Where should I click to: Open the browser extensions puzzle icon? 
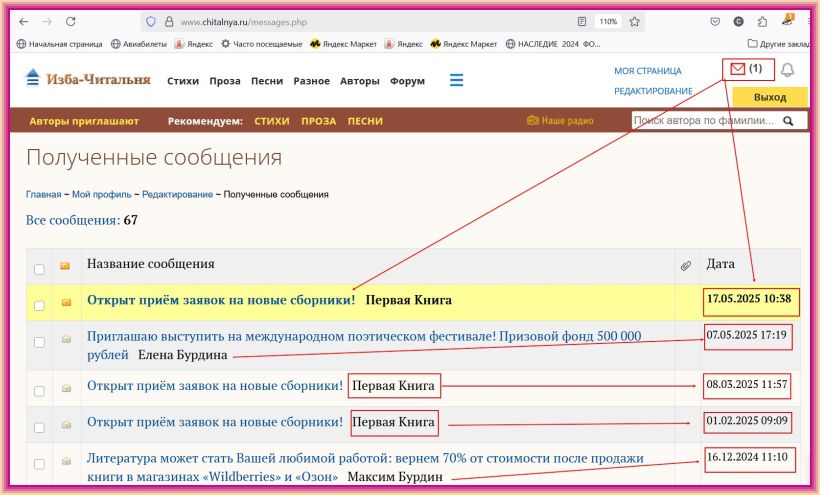tap(762, 21)
